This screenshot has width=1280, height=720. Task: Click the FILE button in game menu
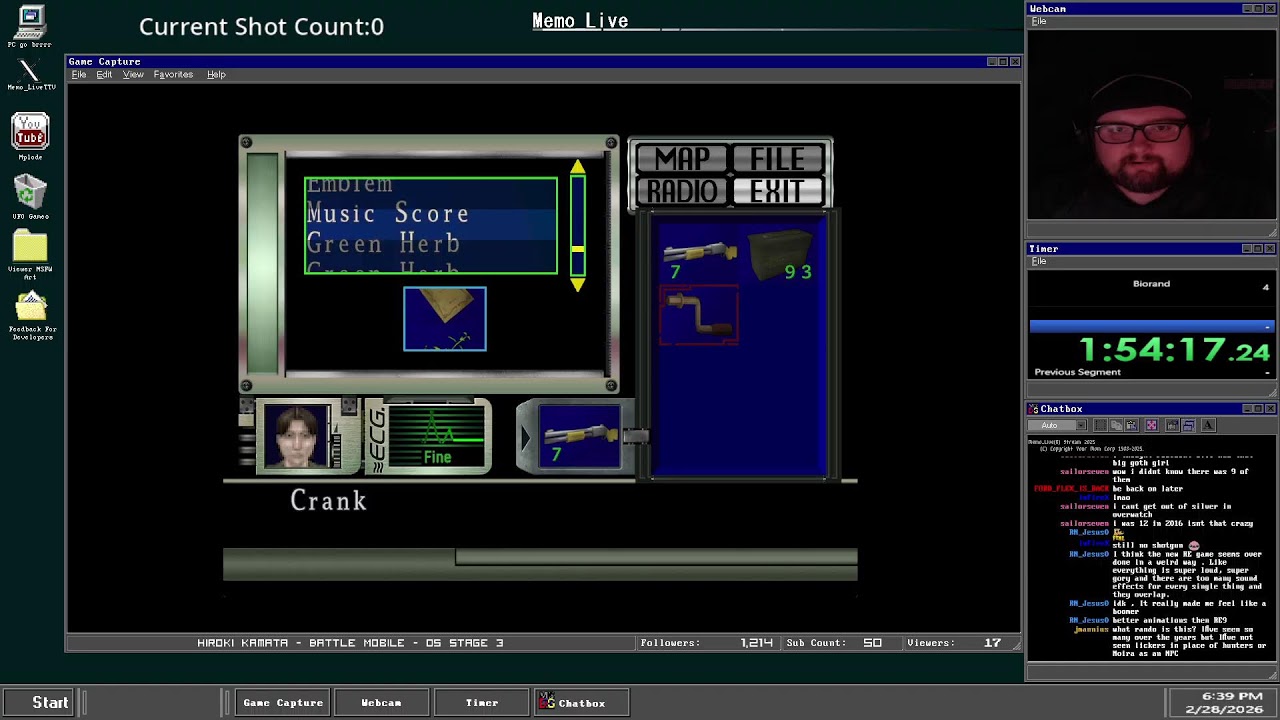pyautogui.click(x=777, y=159)
